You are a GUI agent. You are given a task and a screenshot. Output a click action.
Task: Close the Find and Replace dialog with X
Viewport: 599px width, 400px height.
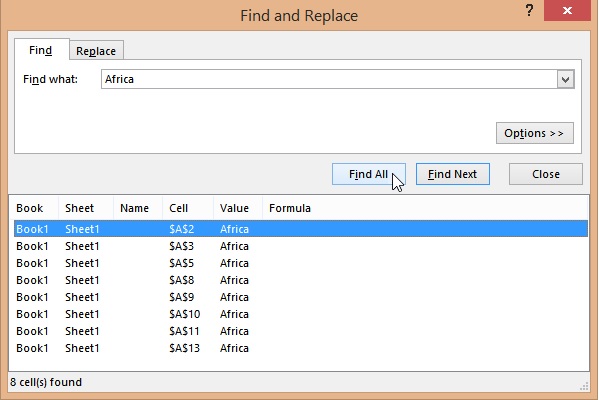click(x=567, y=10)
